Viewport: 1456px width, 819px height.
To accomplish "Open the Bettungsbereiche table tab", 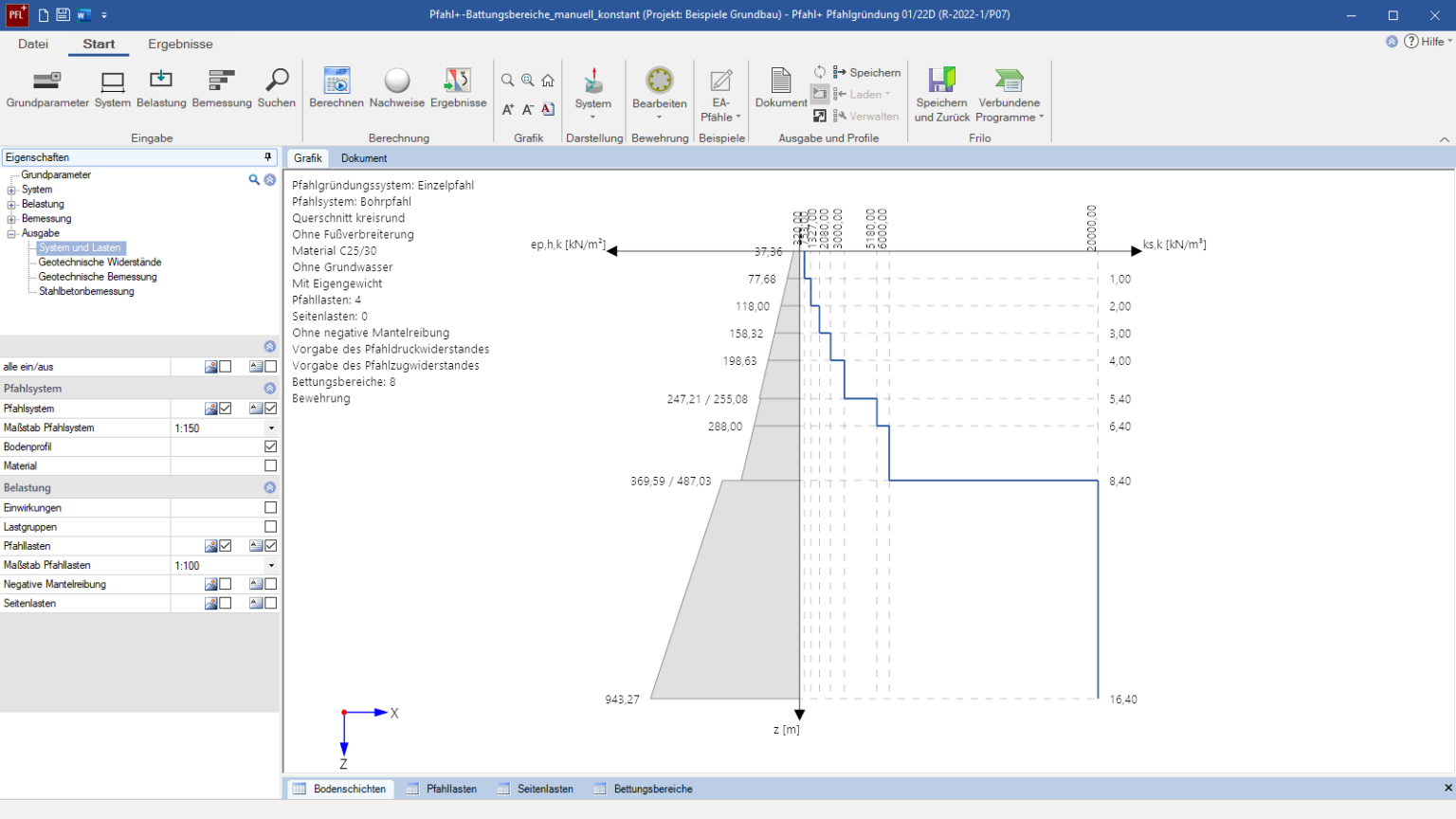I will click(652, 789).
